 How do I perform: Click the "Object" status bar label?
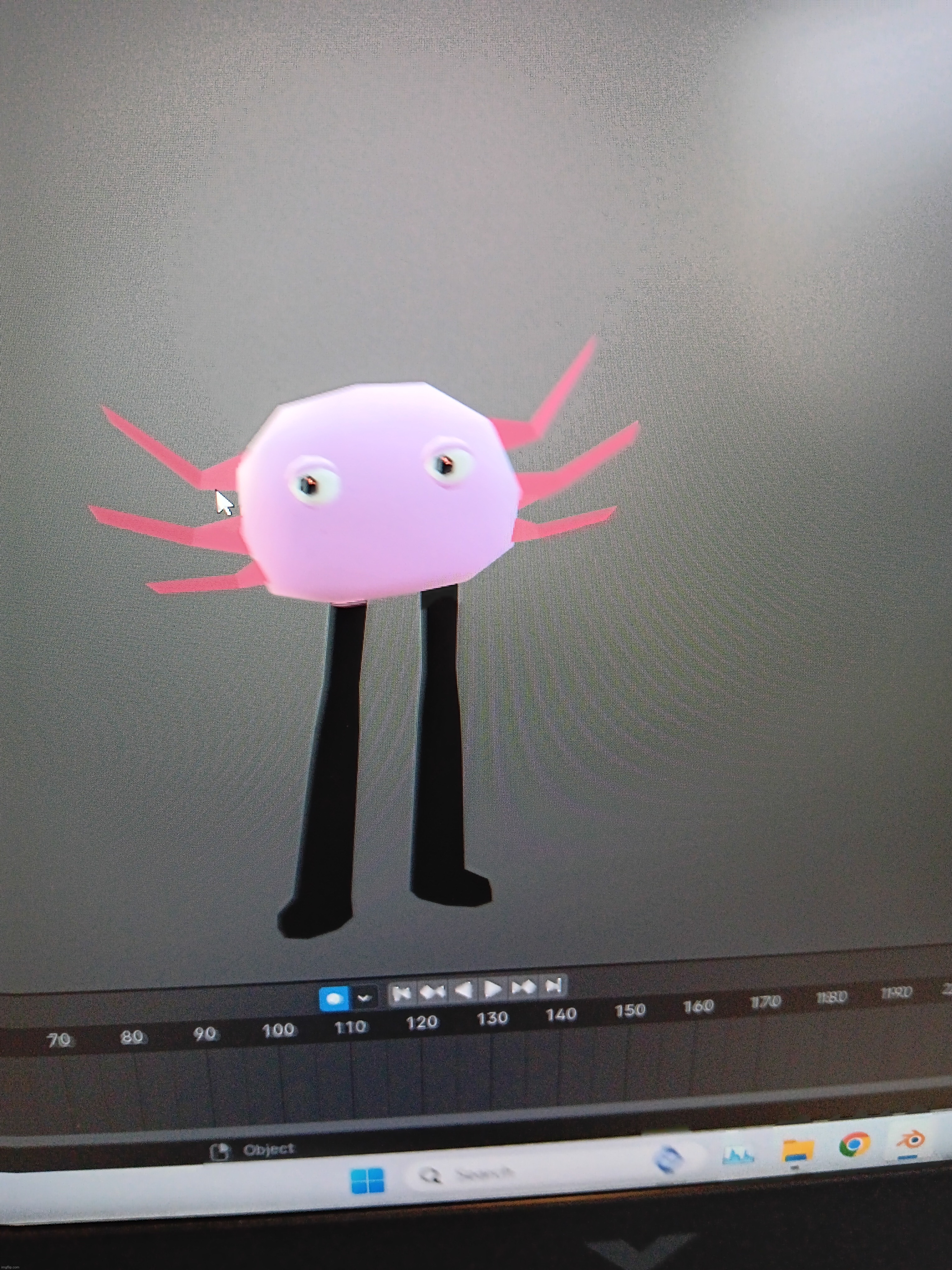(268, 1150)
